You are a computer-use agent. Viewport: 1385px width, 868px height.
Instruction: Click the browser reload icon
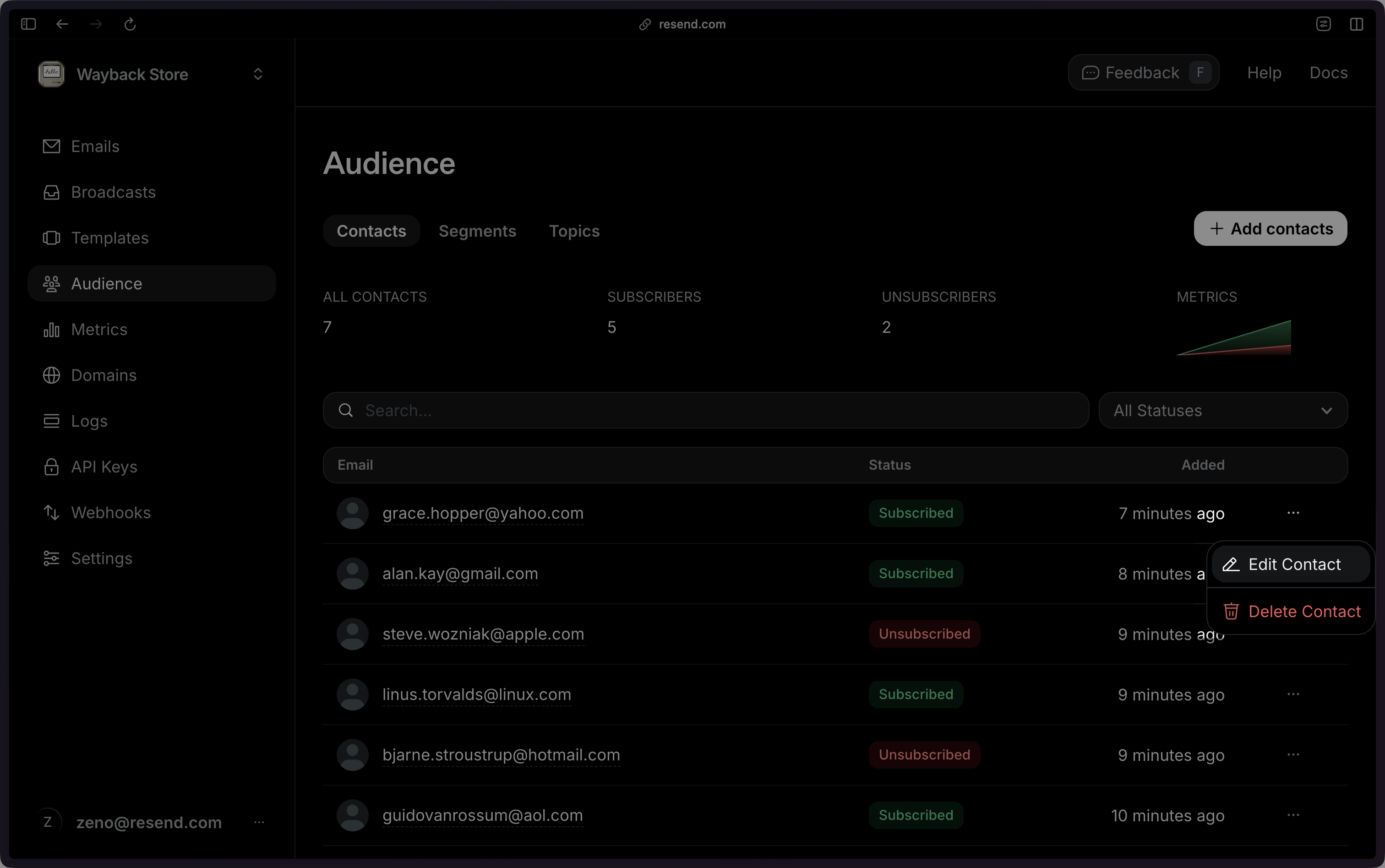tap(131, 24)
